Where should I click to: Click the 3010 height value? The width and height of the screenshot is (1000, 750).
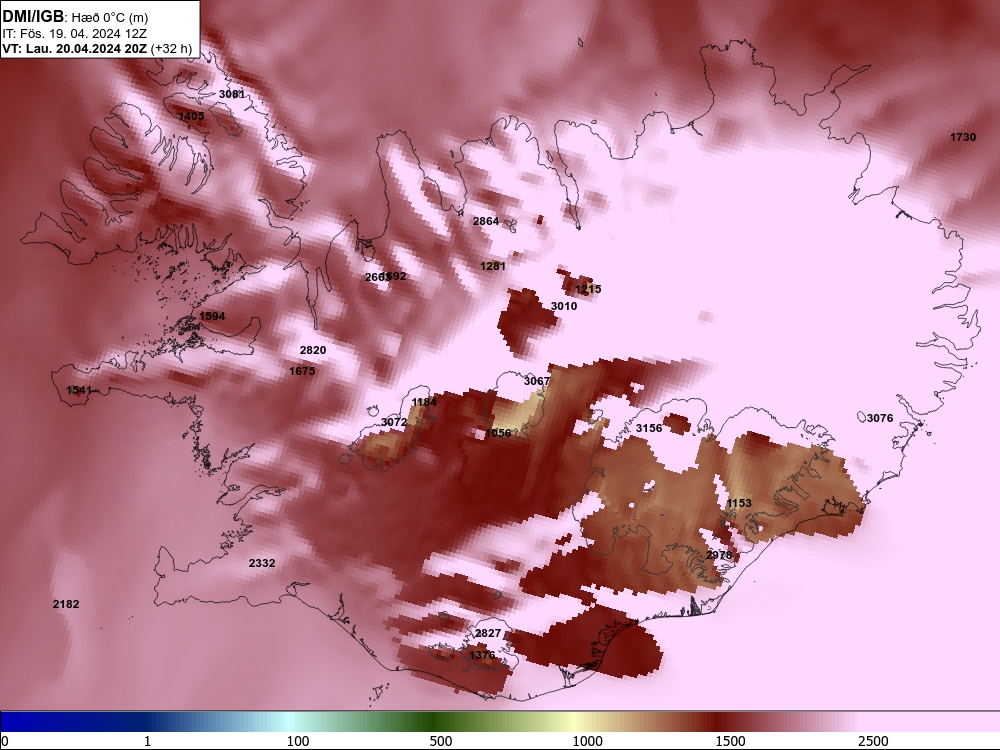[x=564, y=306]
